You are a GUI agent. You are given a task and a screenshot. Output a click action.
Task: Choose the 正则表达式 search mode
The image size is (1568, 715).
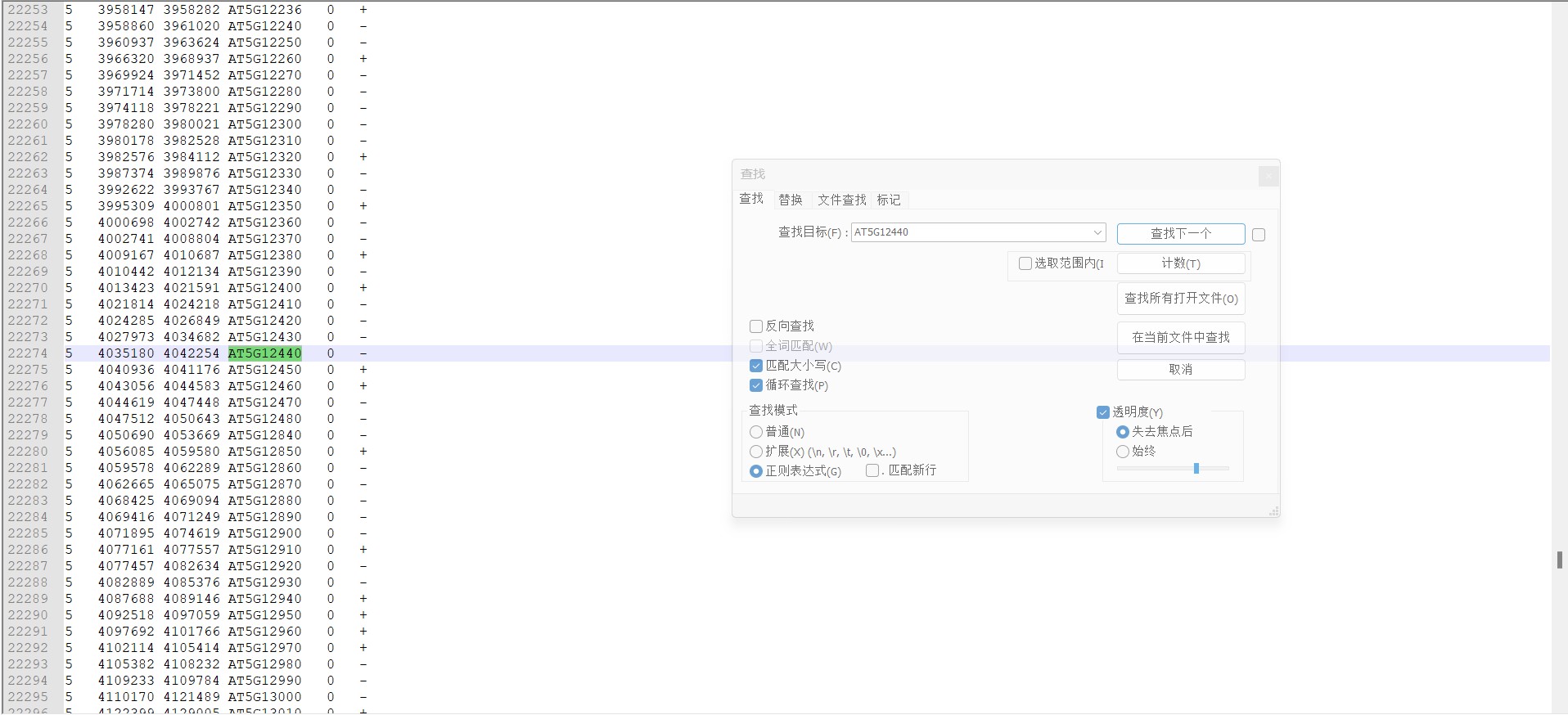click(x=756, y=471)
